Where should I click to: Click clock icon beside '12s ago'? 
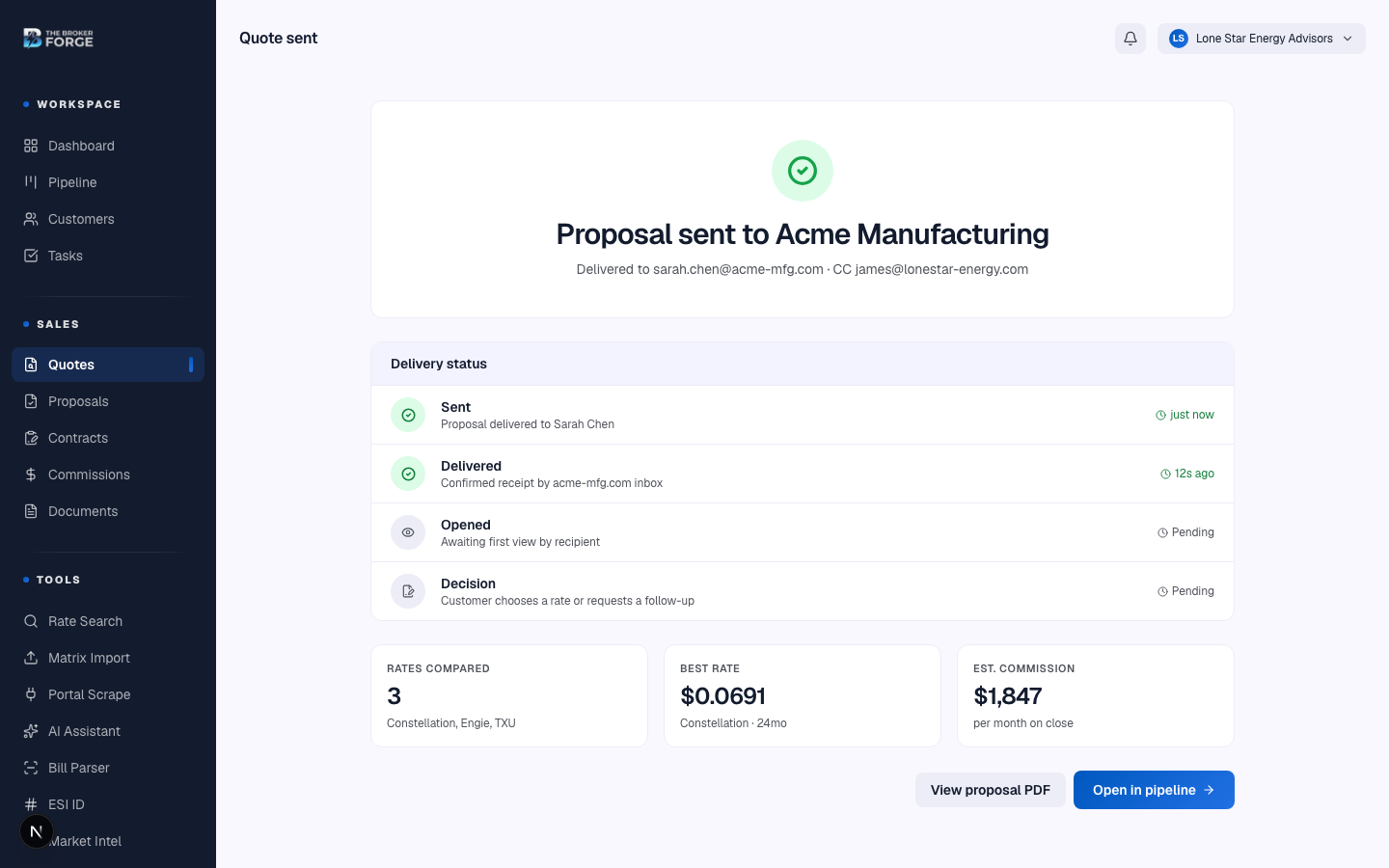point(1165,474)
